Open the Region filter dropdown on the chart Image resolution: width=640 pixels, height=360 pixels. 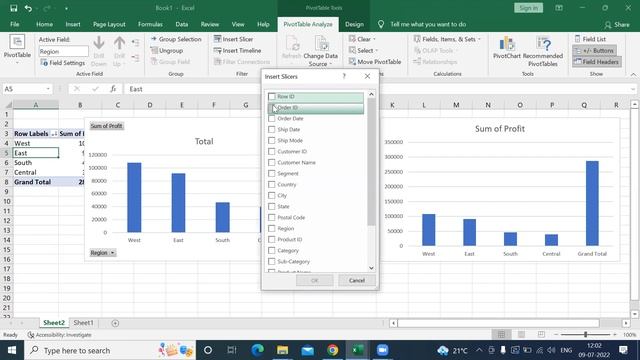tap(103, 253)
